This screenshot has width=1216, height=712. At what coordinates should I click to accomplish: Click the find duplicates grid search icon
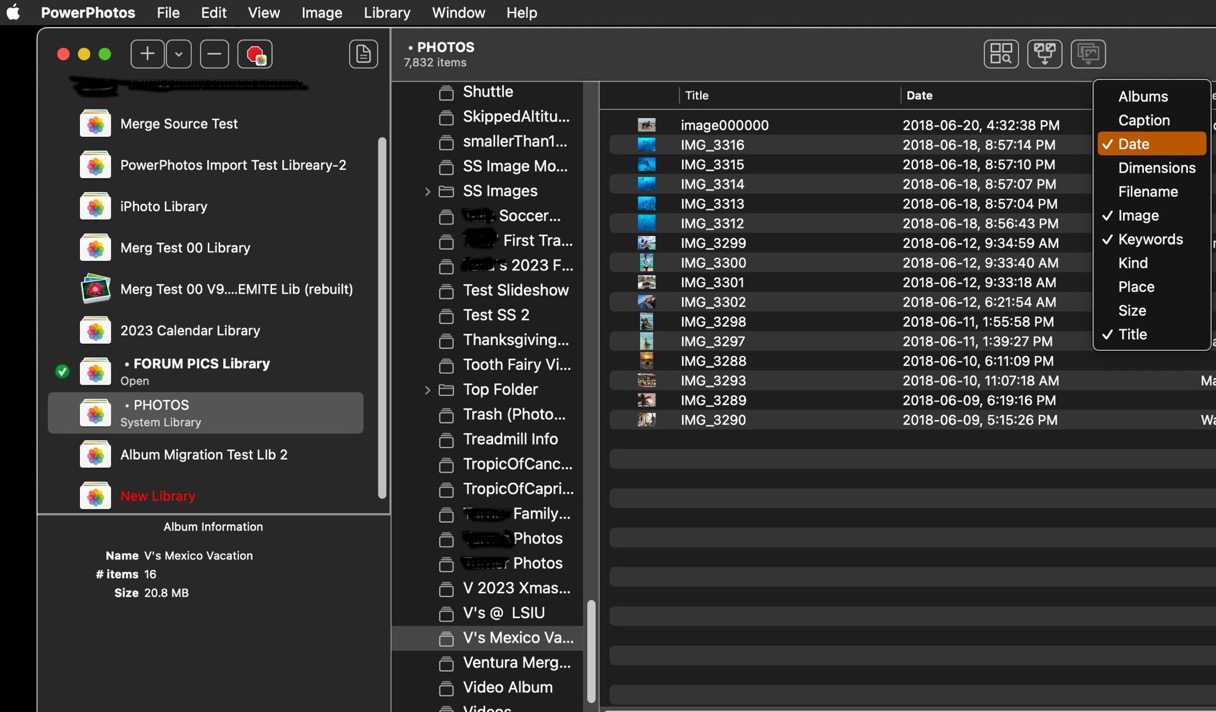click(x=1001, y=54)
